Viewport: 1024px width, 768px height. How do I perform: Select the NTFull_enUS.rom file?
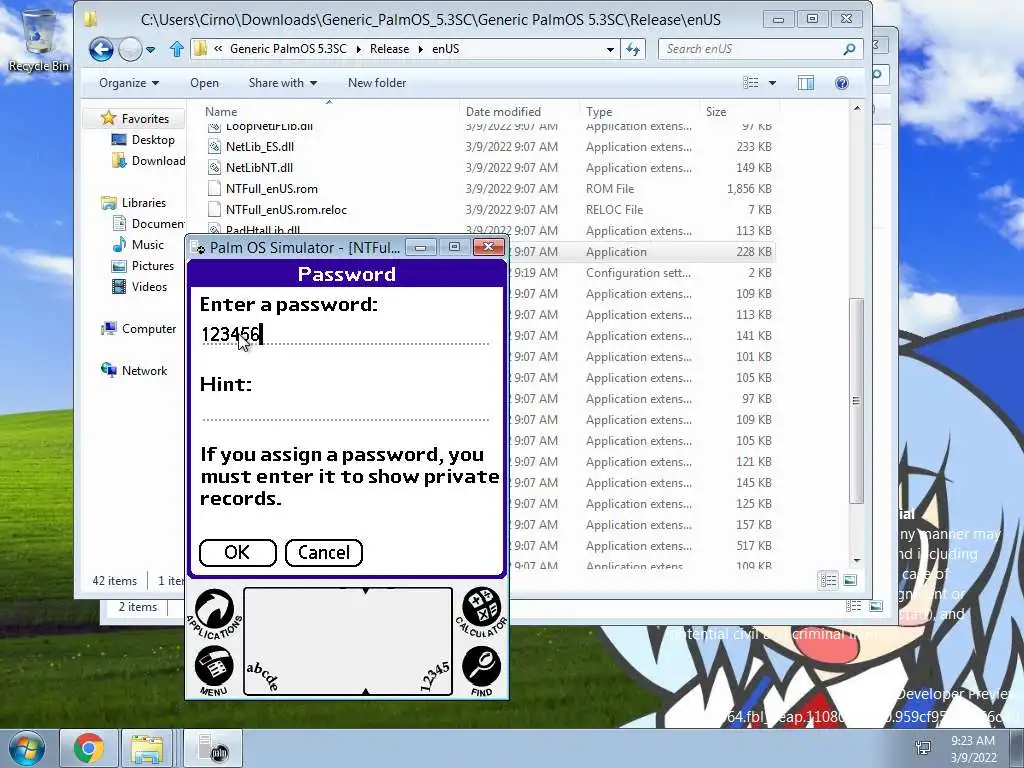coord(488,189)
